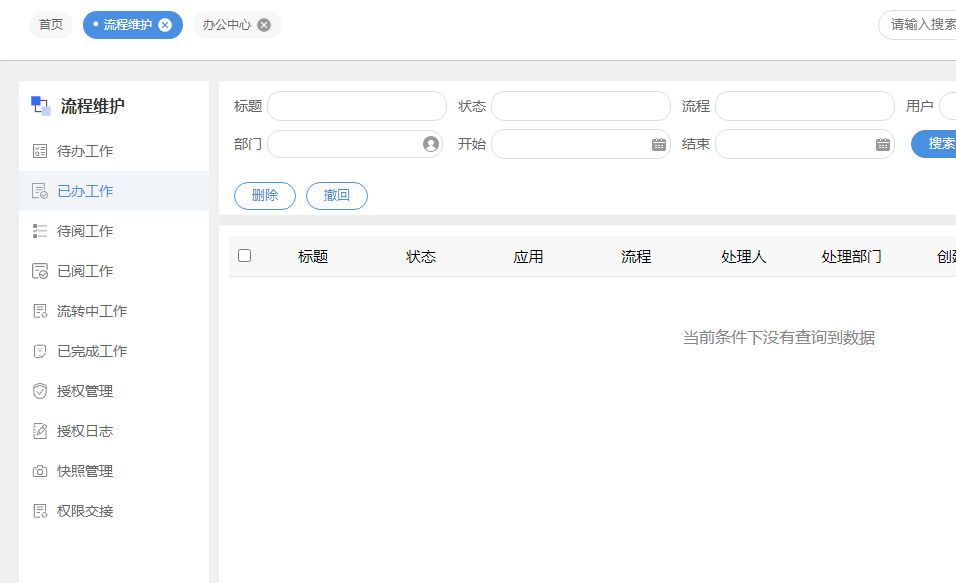This screenshot has width=956, height=583.
Task: Open person picker in 部门 field
Action: click(x=430, y=144)
